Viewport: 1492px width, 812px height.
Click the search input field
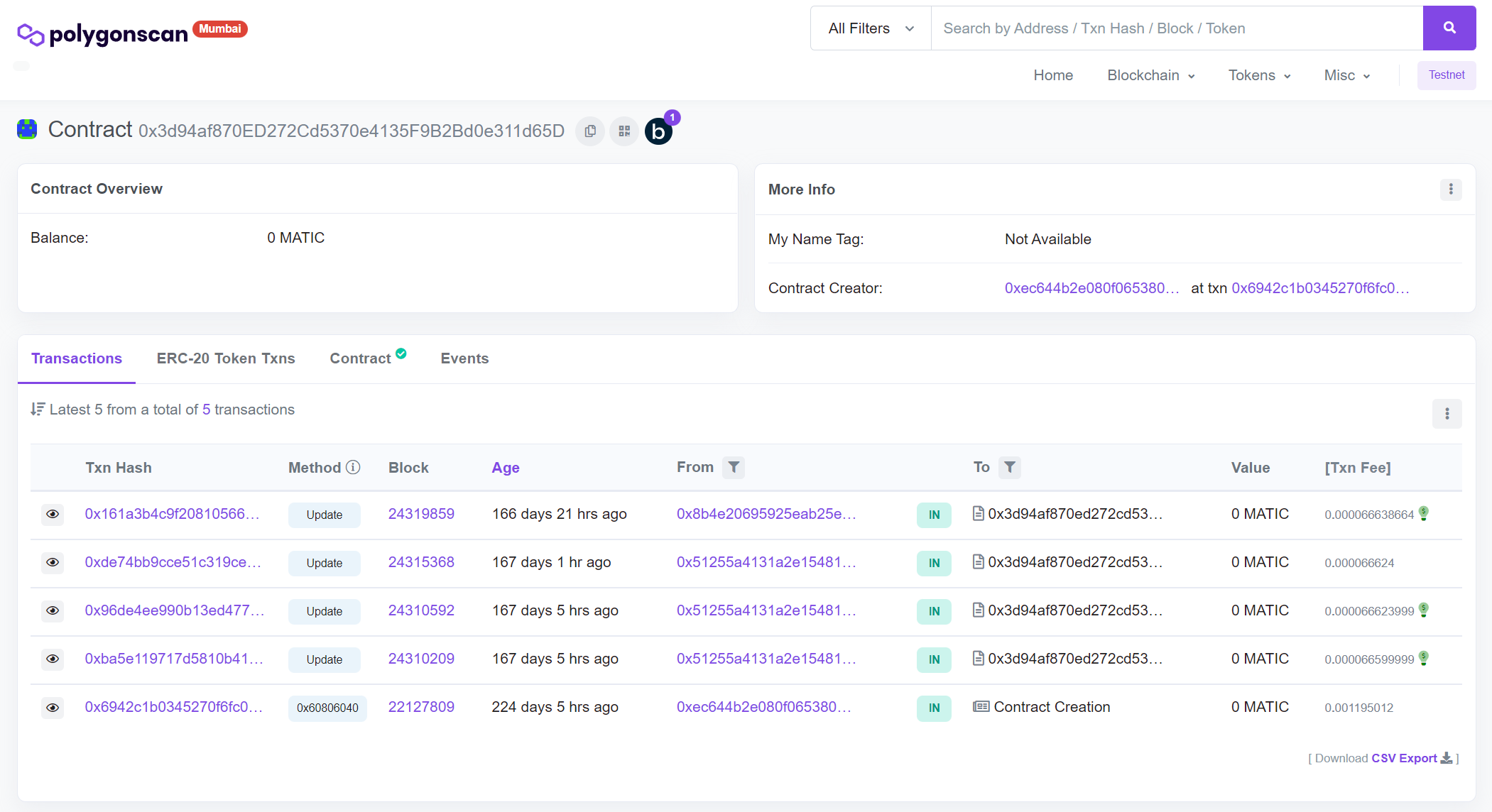pos(1177,28)
